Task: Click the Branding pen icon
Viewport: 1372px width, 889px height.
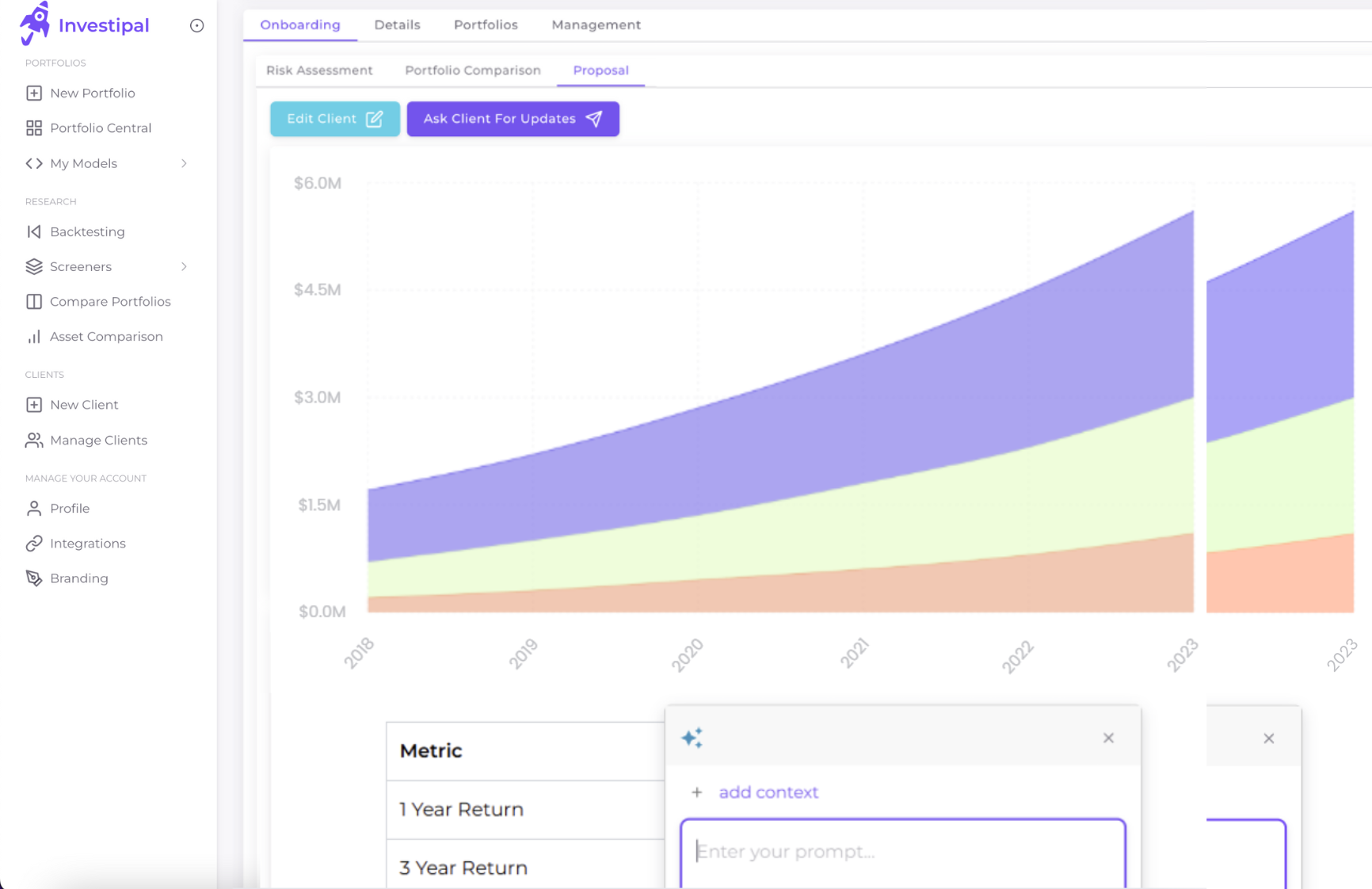Action: point(33,578)
